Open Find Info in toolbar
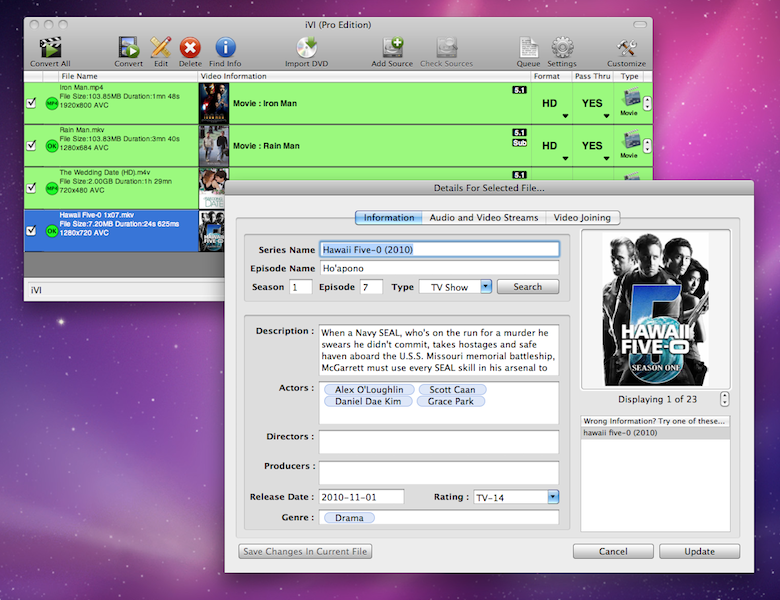 [x=225, y=47]
